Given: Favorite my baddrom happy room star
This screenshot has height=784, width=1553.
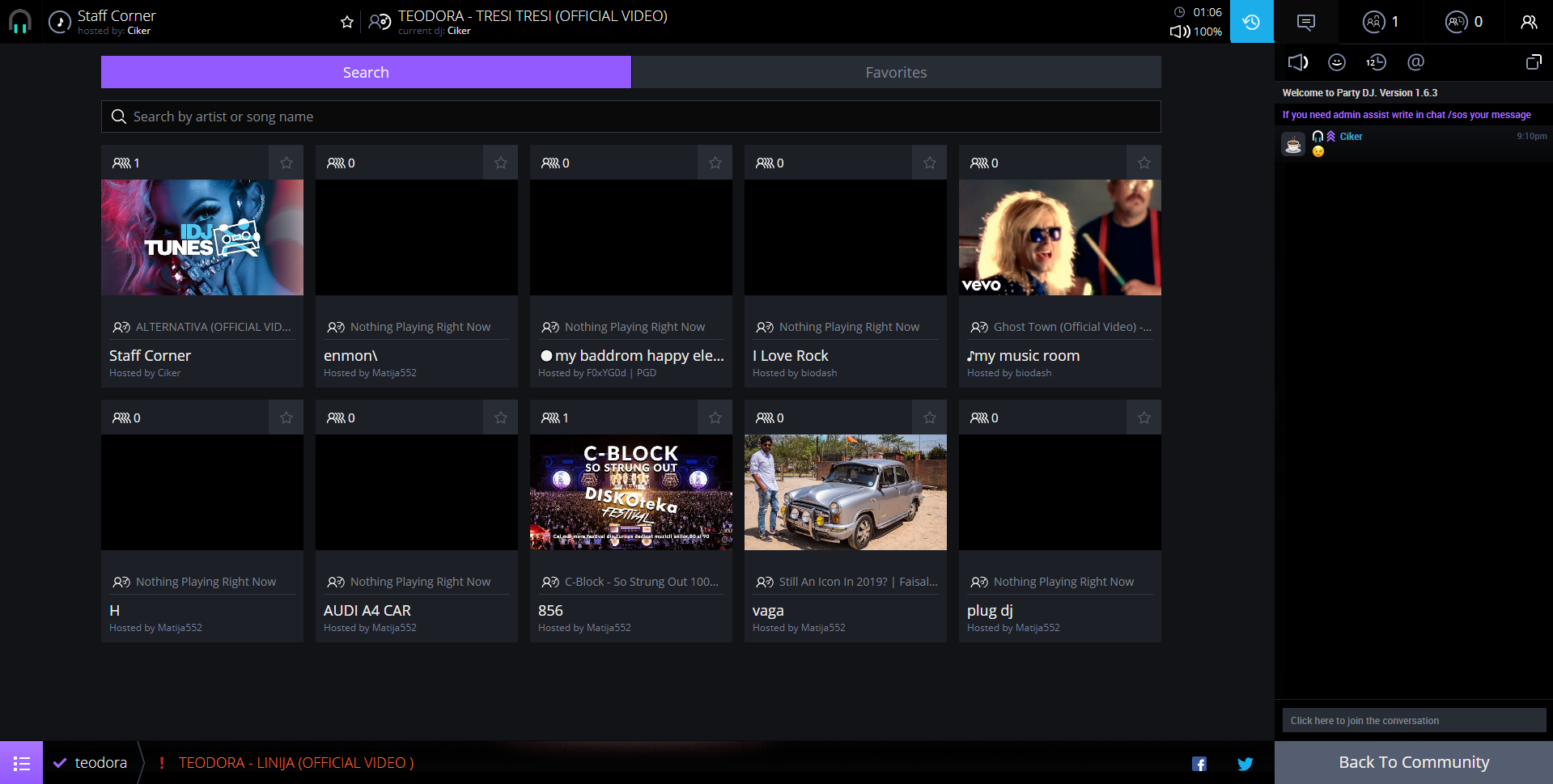Looking at the screenshot, I should click(x=715, y=163).
